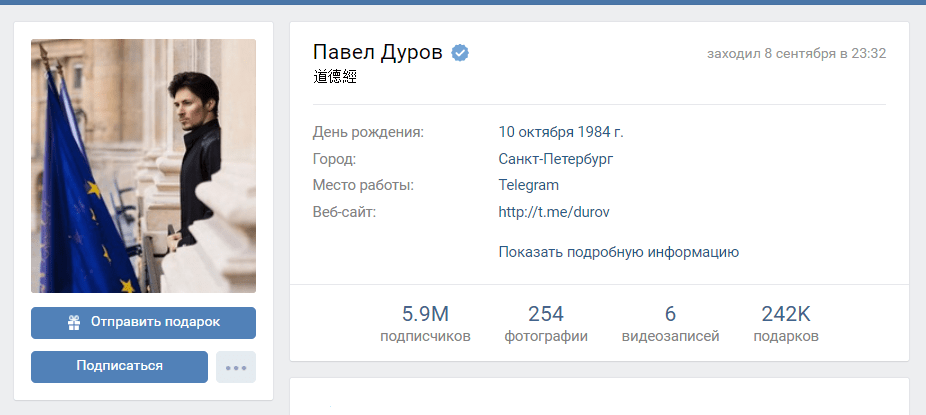The image size is (926, 415).
Task: Click the gift icon in the send gift button
Action: coord(74,322)
